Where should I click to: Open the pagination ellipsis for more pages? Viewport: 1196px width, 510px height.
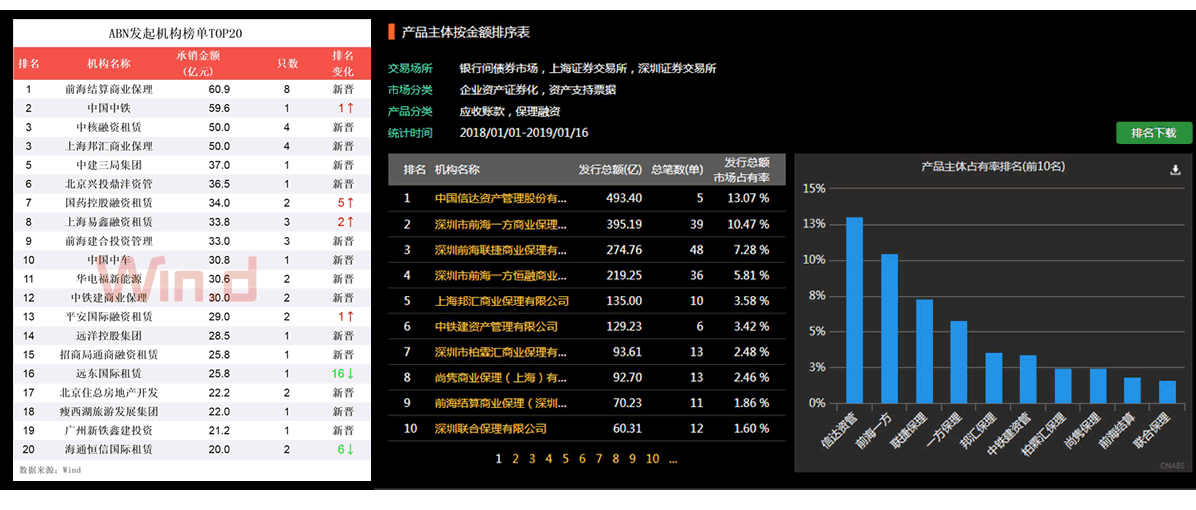pyautogui.click(x=673, y=460)
